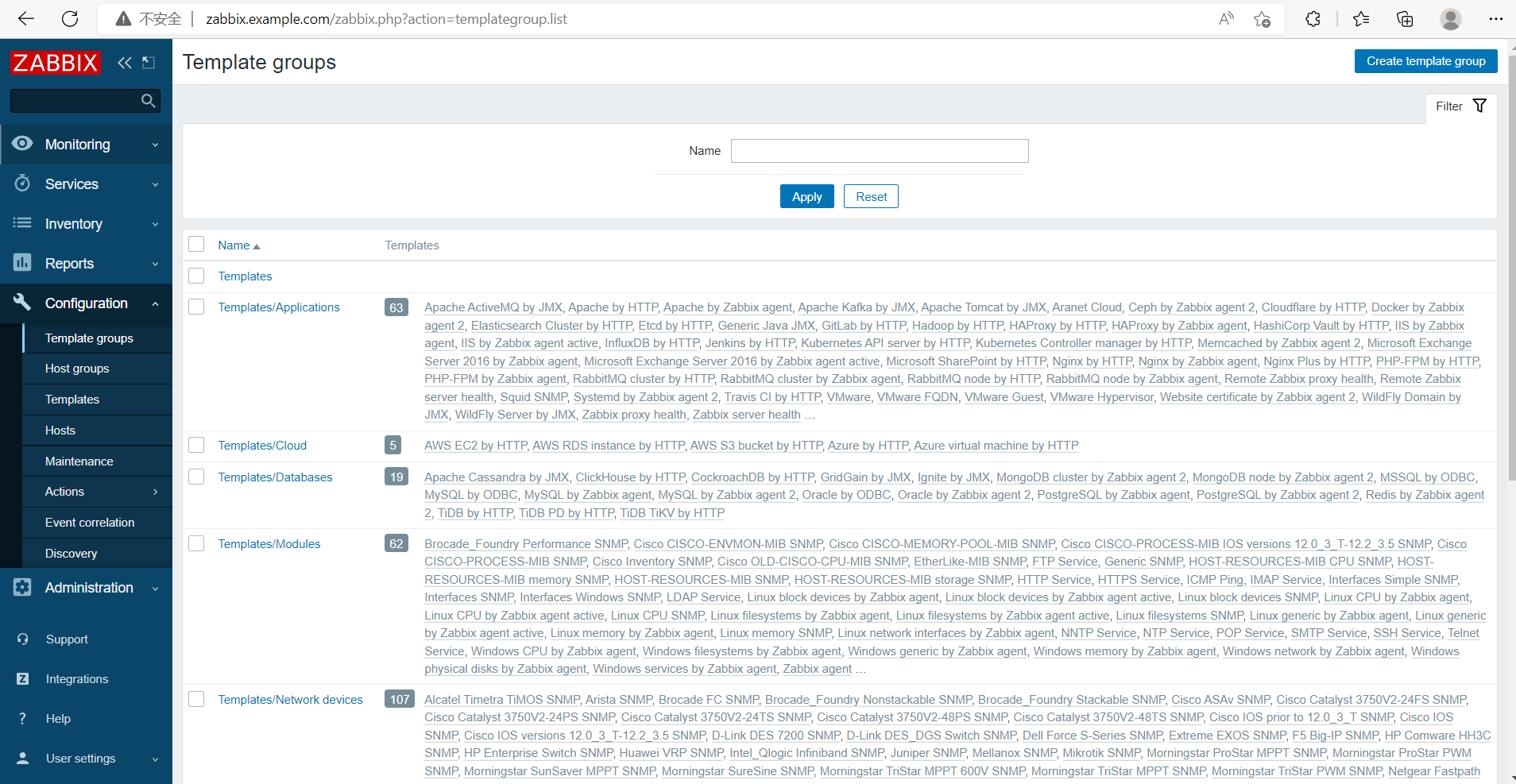Check the box for the Templates group row
Viewport: 1516px width, 784px height.
pos(196,276)
